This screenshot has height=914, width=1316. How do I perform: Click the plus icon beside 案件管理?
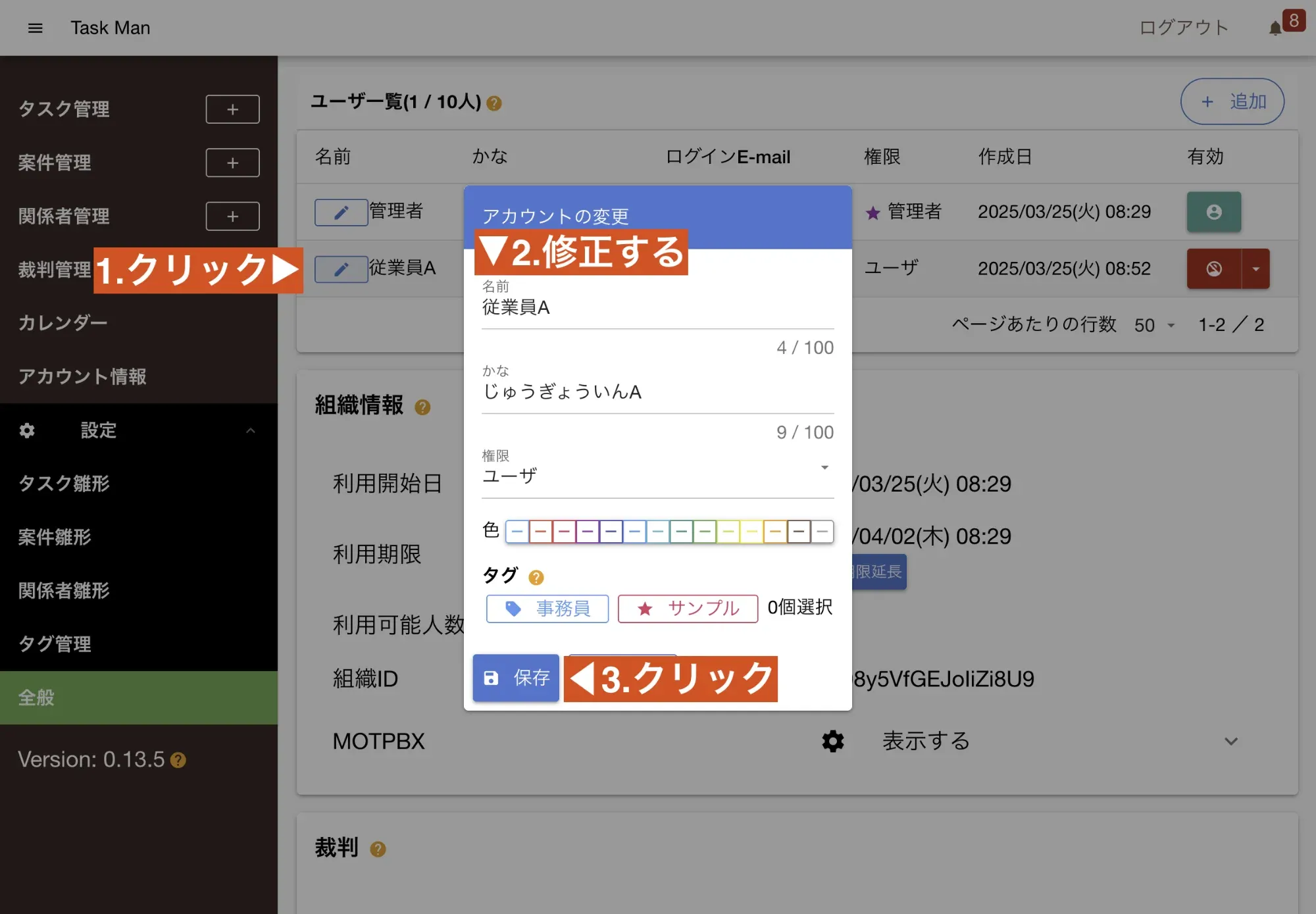(x=232, y=163)
